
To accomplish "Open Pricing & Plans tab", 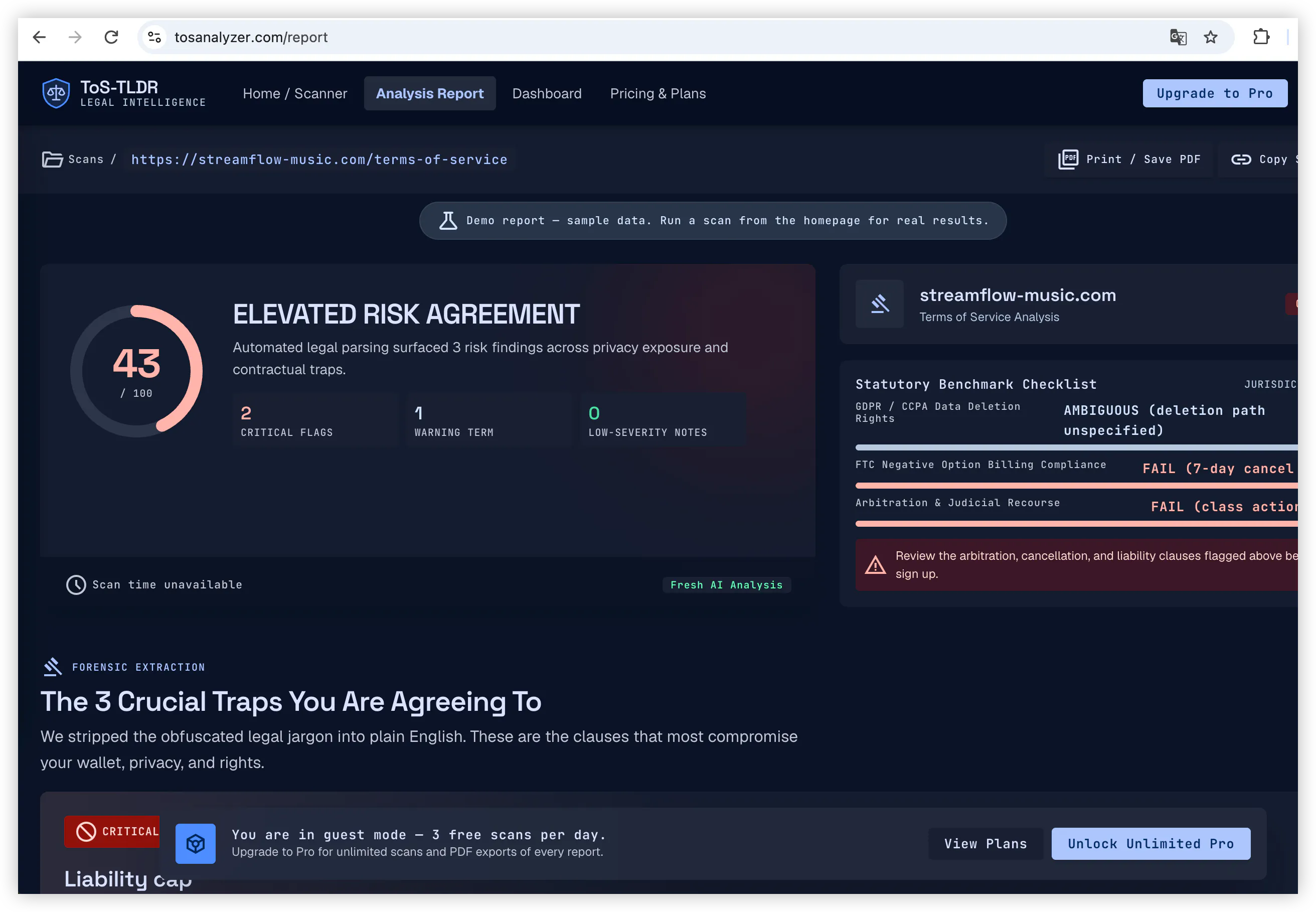I will click(657, 93).
